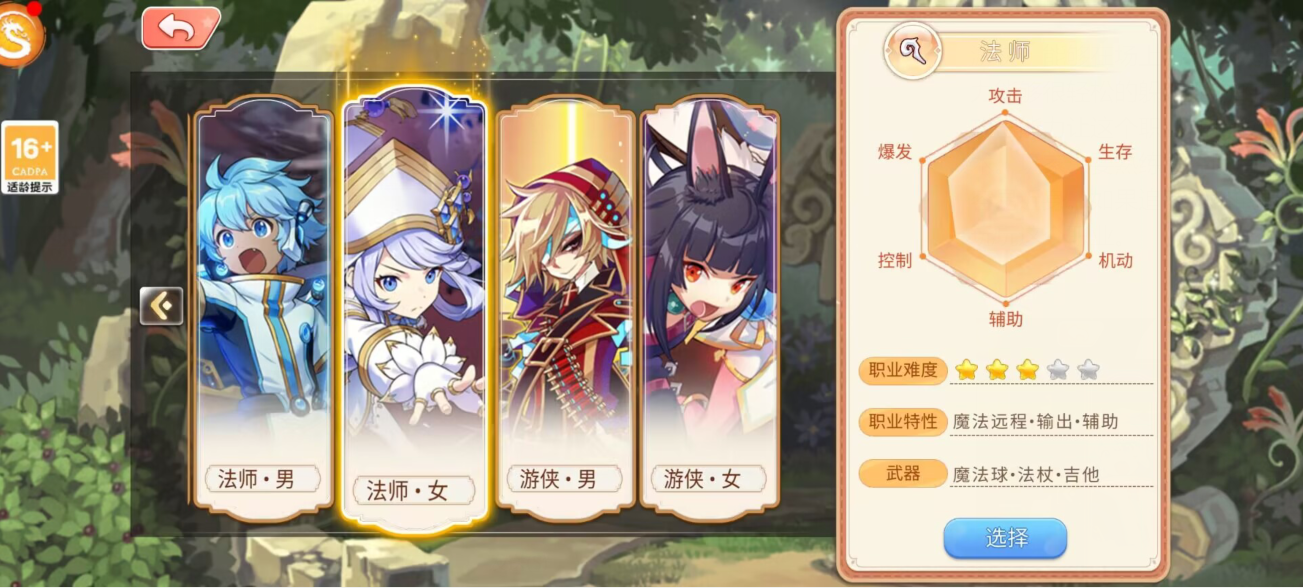Select the 游侠·男 character card
1303x588 pixels.
click(566, 310)
